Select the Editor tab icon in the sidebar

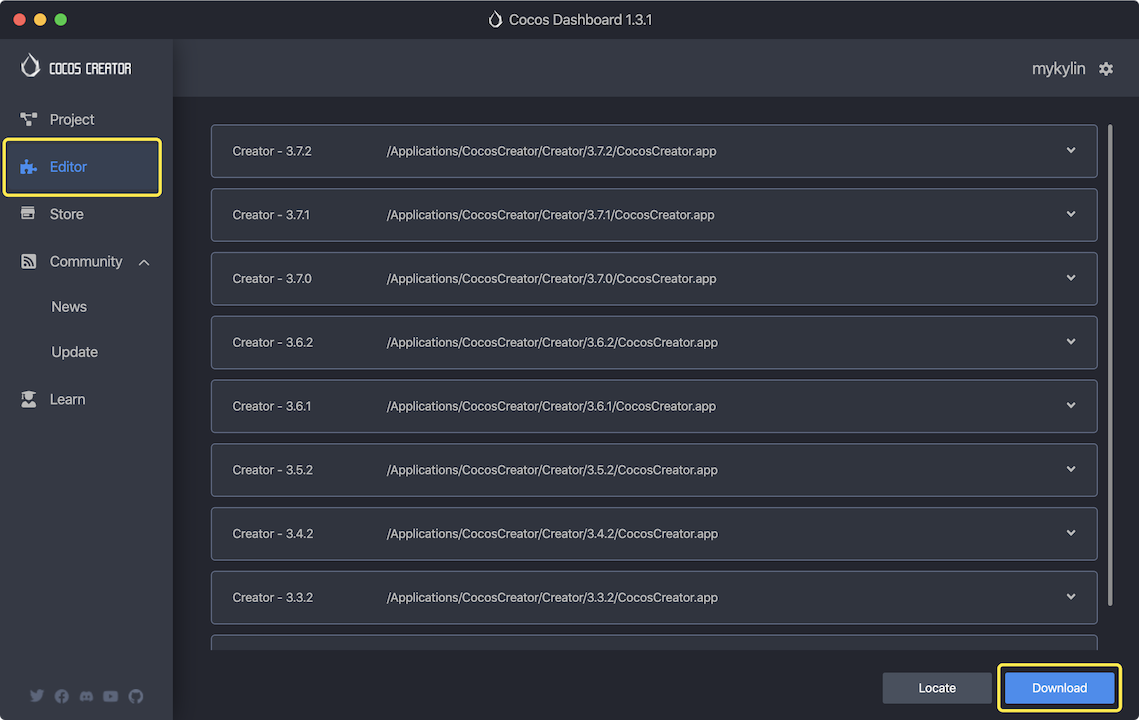point(29,167)
